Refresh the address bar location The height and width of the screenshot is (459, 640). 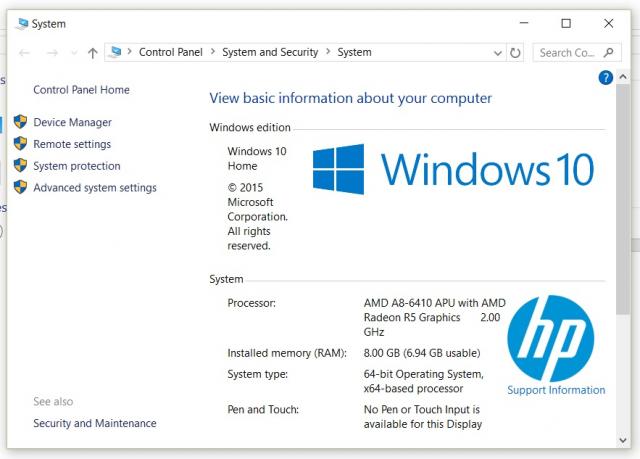(x=515, y=53)
